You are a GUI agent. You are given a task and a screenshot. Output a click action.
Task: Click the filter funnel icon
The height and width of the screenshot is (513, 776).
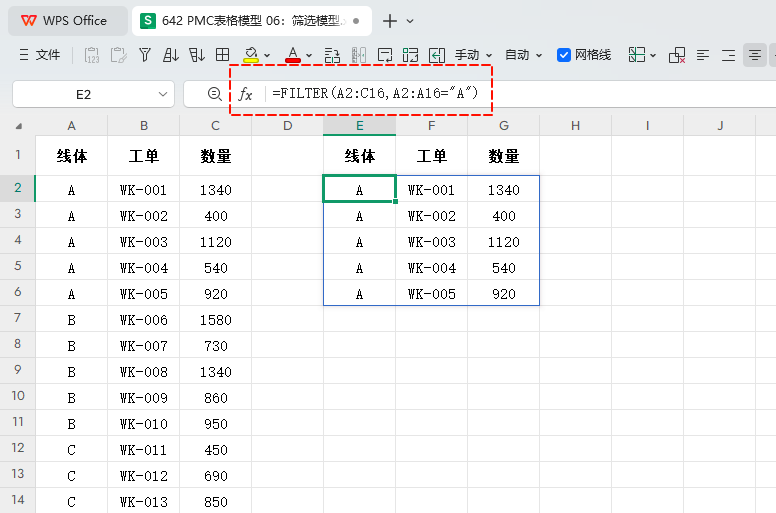click(145, 54)
